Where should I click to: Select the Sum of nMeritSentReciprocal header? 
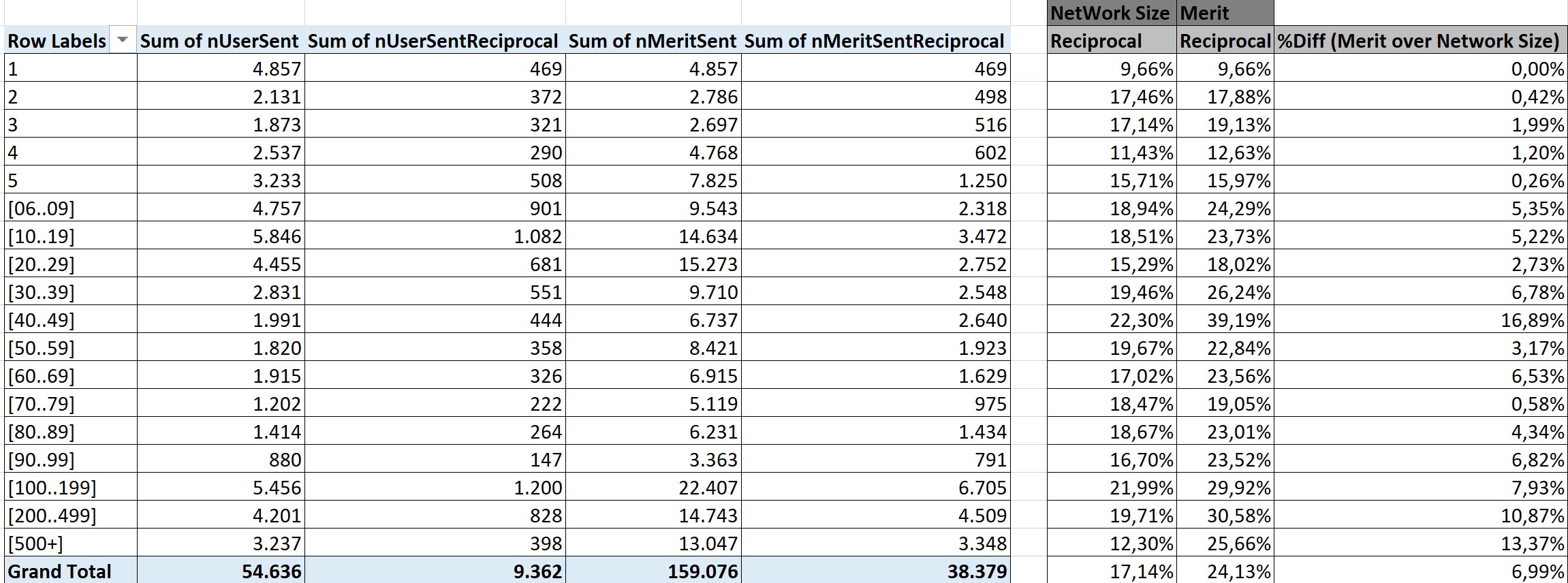click(875, 41)
